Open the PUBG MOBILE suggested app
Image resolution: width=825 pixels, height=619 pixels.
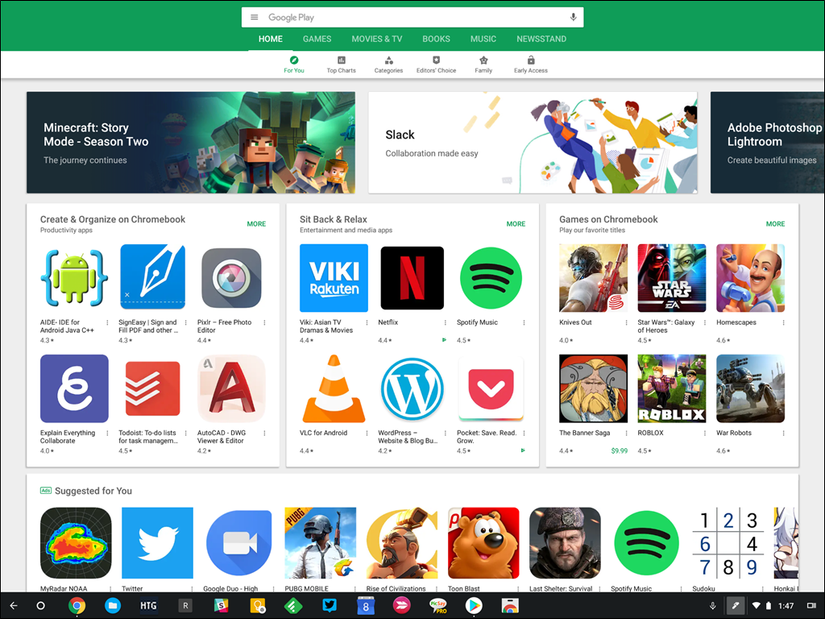[320, 543]
